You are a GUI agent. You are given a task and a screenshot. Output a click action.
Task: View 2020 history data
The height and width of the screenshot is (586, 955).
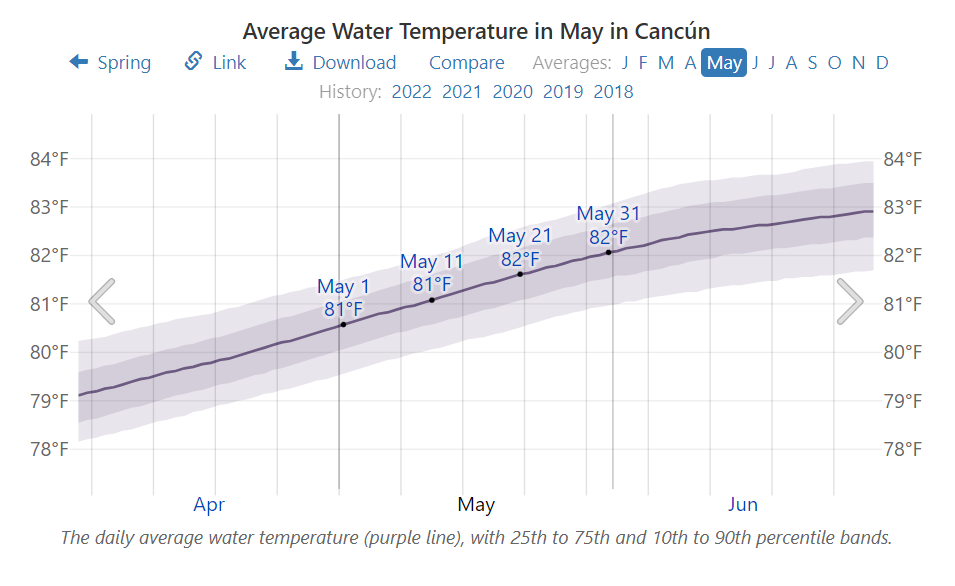coord(512,92)
